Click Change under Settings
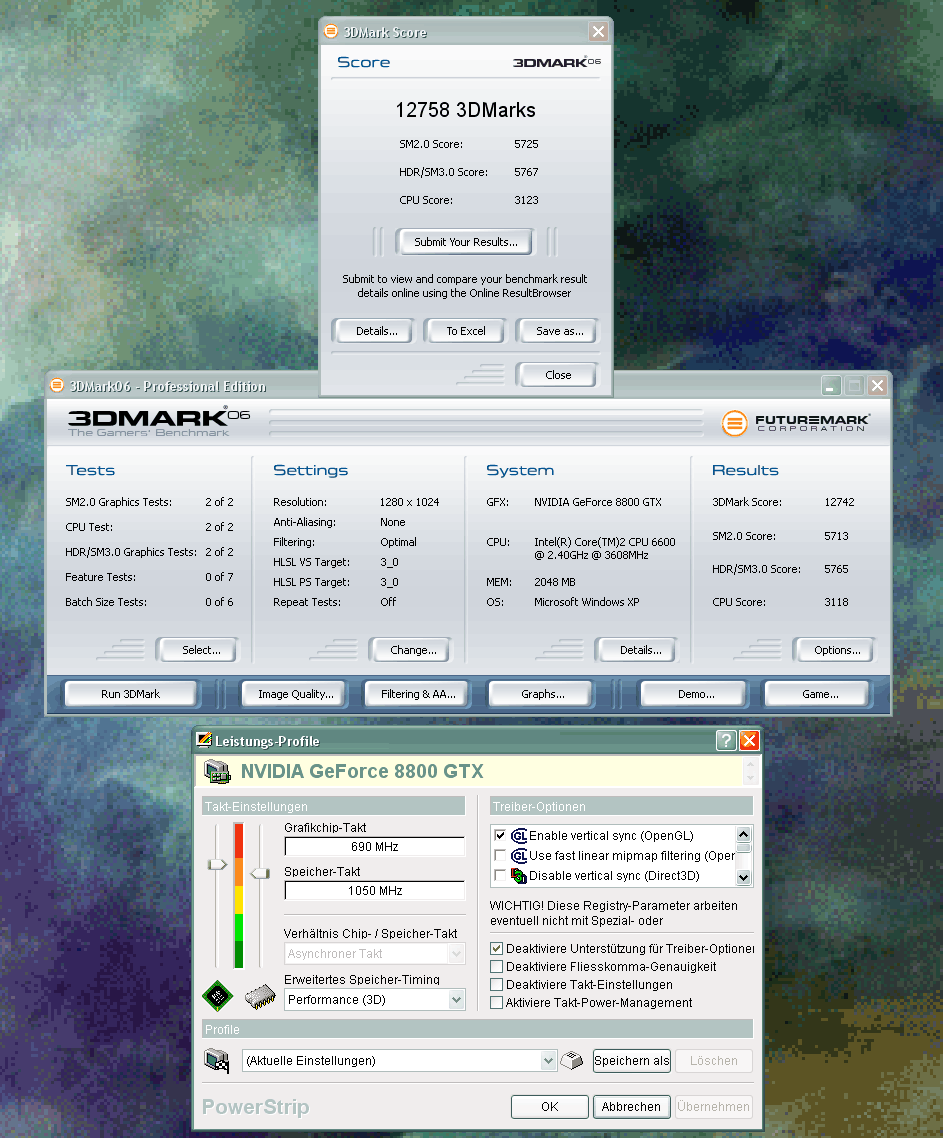 point(412,650)
